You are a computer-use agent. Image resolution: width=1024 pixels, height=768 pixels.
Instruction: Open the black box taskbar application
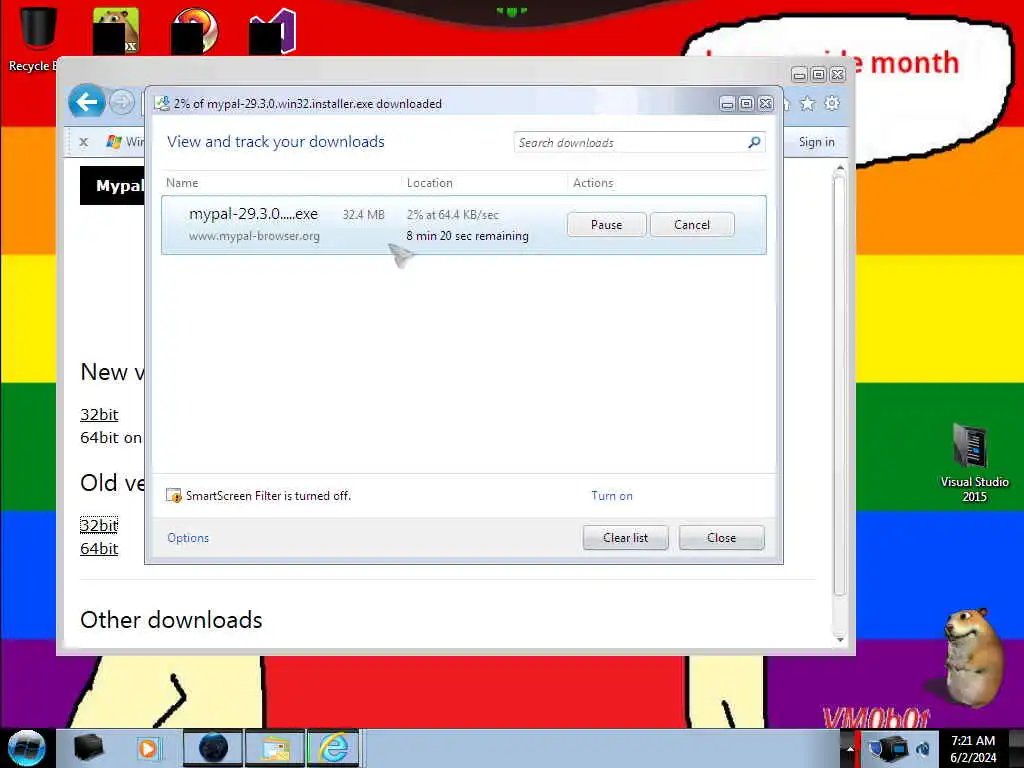point(88,747)
